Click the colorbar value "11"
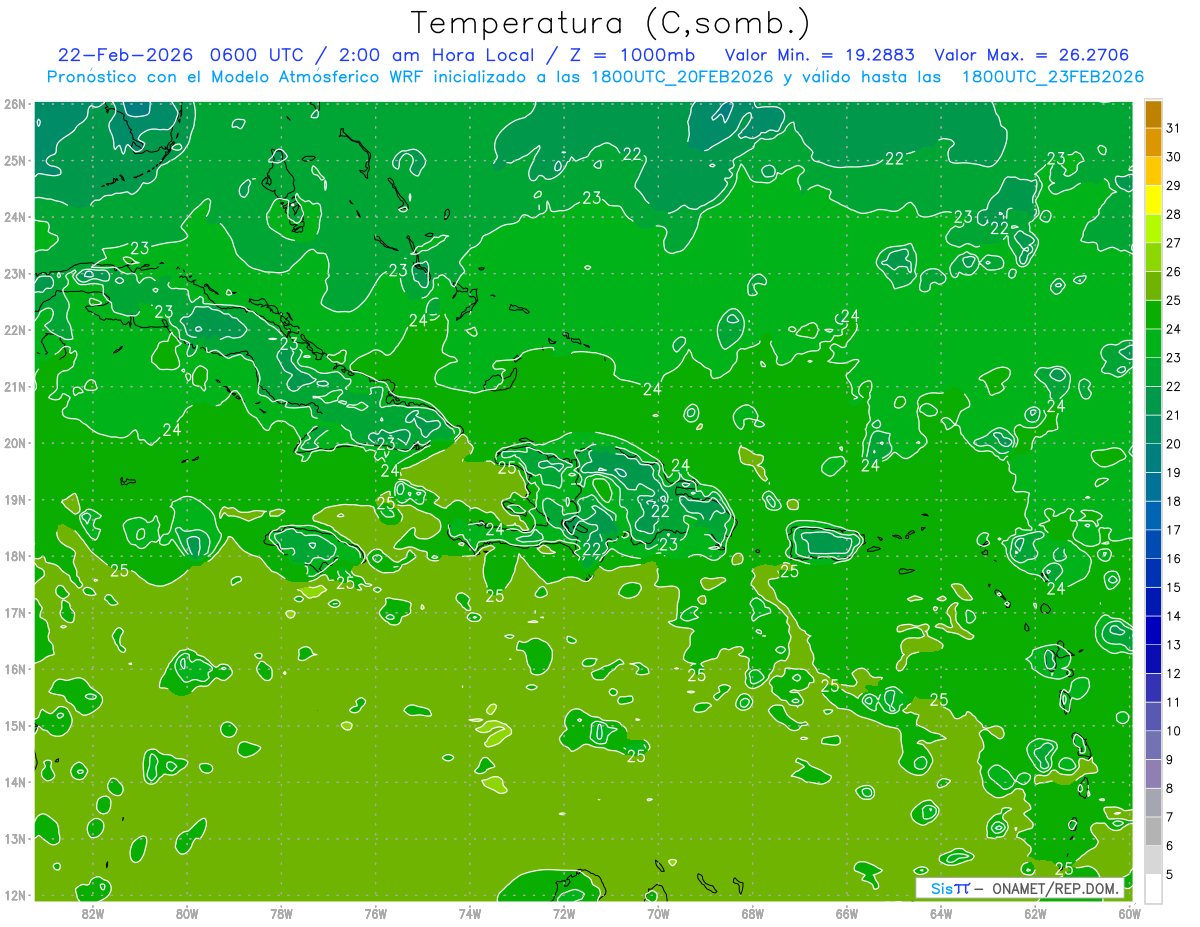This screenshot has height=927, width=1200. tap(1174, 702)
